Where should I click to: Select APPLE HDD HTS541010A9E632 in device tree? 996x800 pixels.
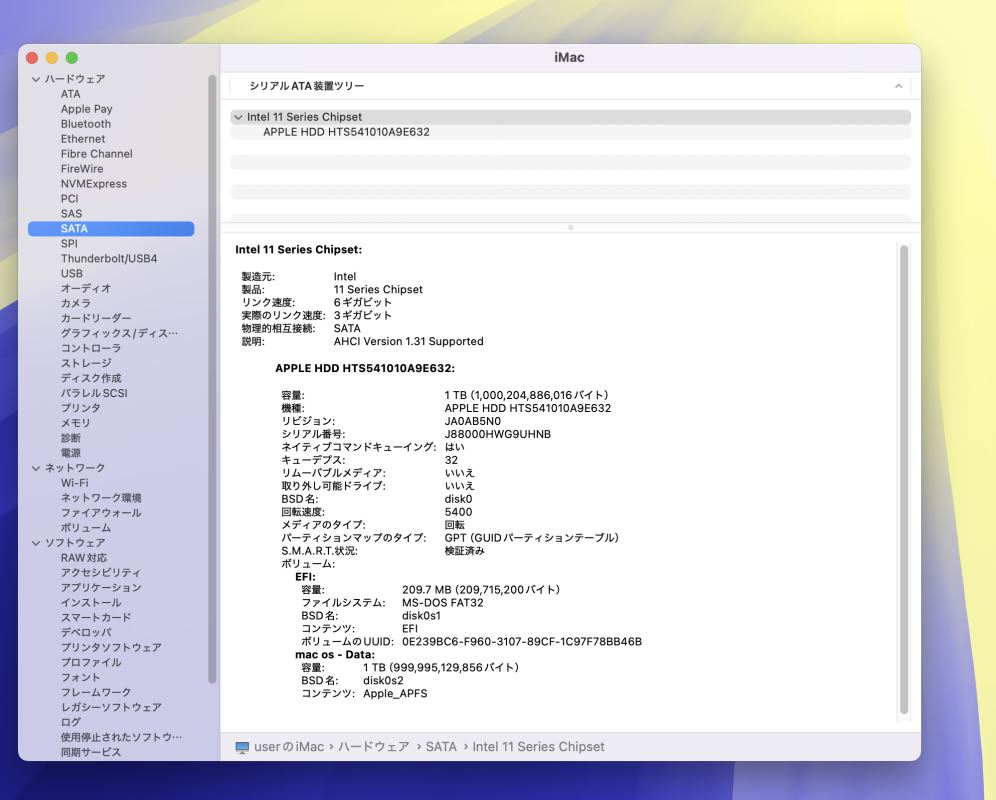click(x=346, y=132)
